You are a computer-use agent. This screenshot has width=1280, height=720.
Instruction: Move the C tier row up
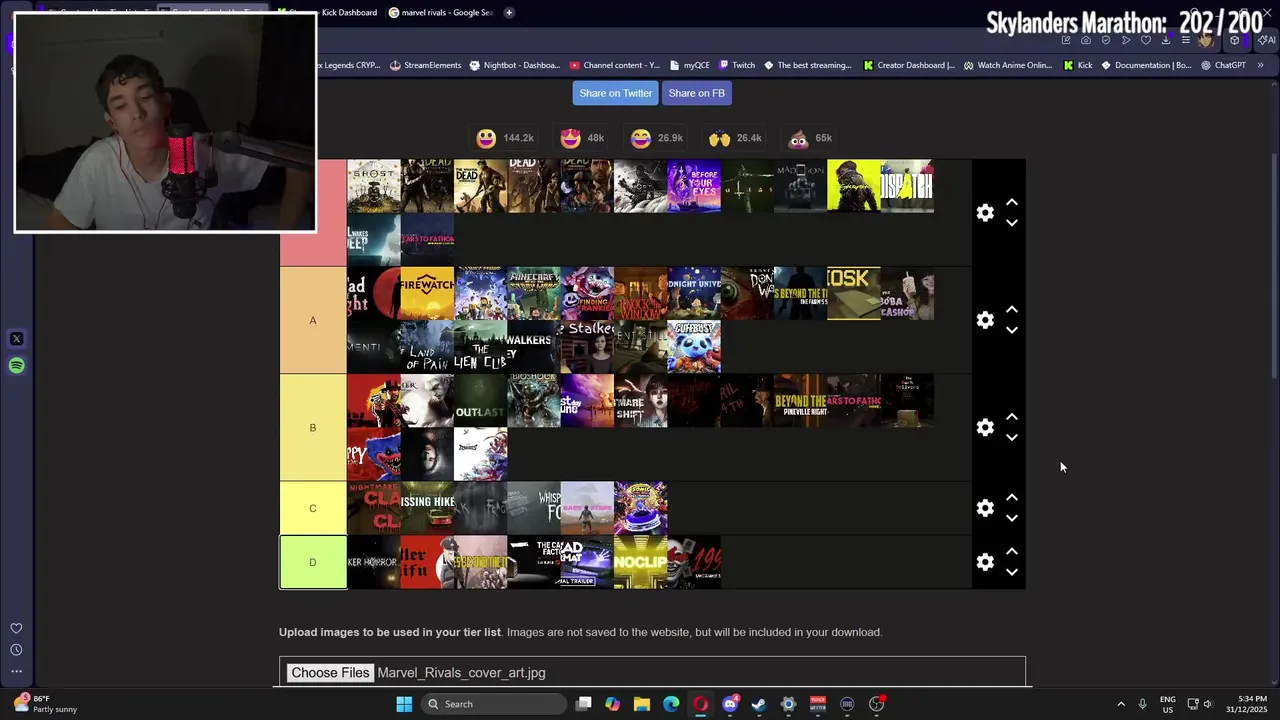pos(1012,497)
